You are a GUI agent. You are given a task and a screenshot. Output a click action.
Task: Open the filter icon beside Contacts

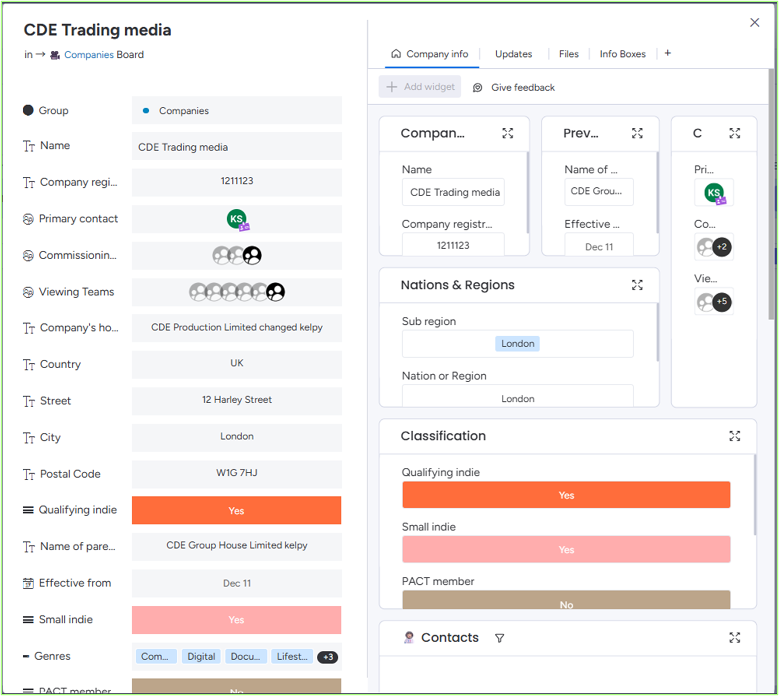pyautogui.click(x=499, y=638)
